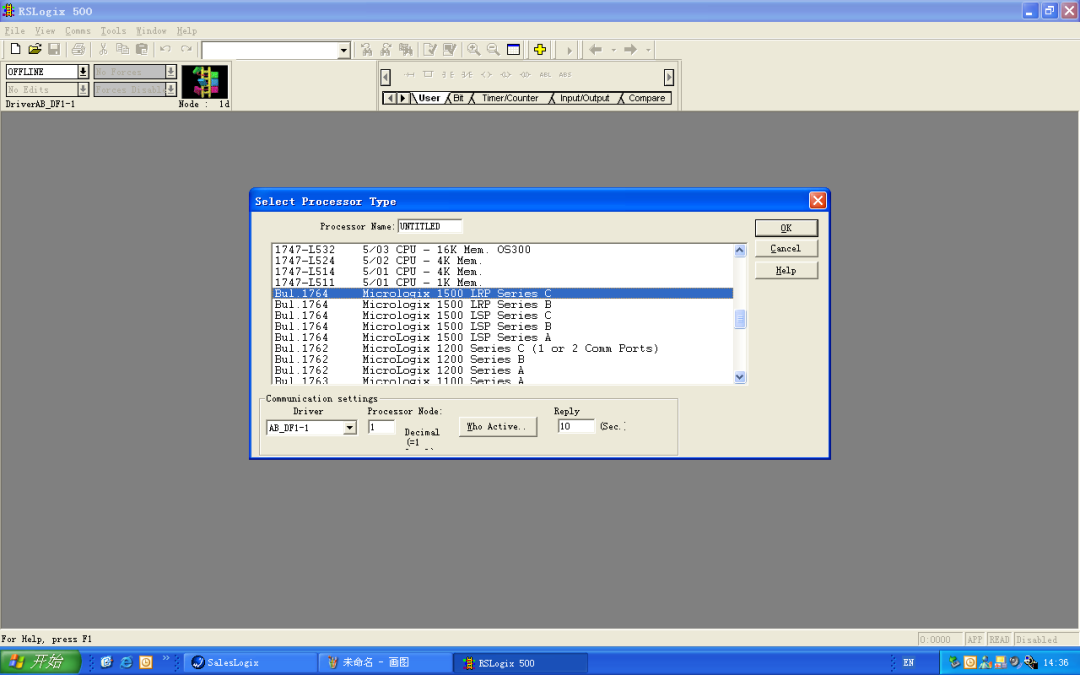Open the Forces Disabled dropdown

(x=171, y=90)
